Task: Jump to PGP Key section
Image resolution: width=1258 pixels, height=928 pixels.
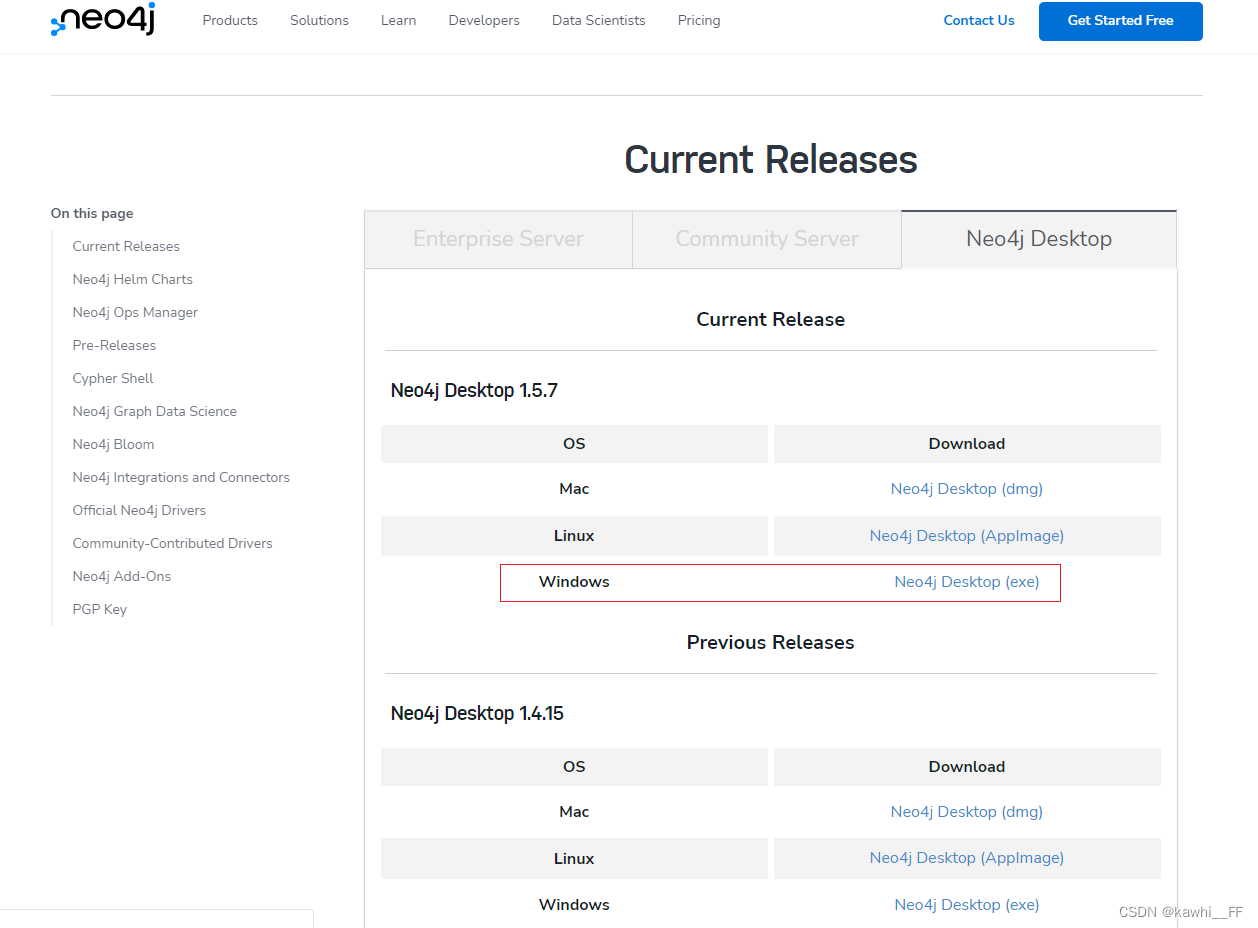Action: pyautogui.click(x=99, y=609)
